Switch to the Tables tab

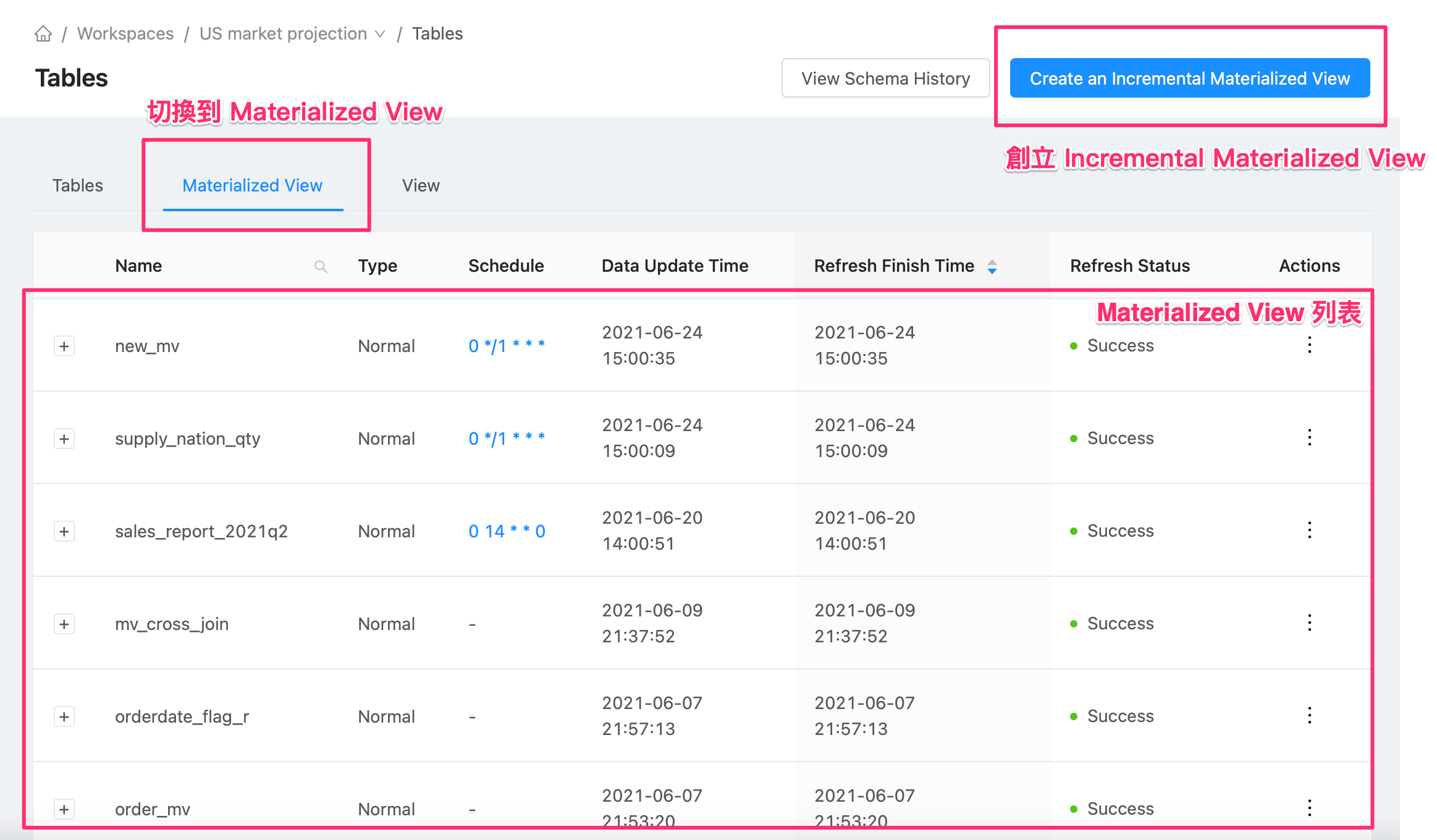pyautogui.click(x=77, y=185)
